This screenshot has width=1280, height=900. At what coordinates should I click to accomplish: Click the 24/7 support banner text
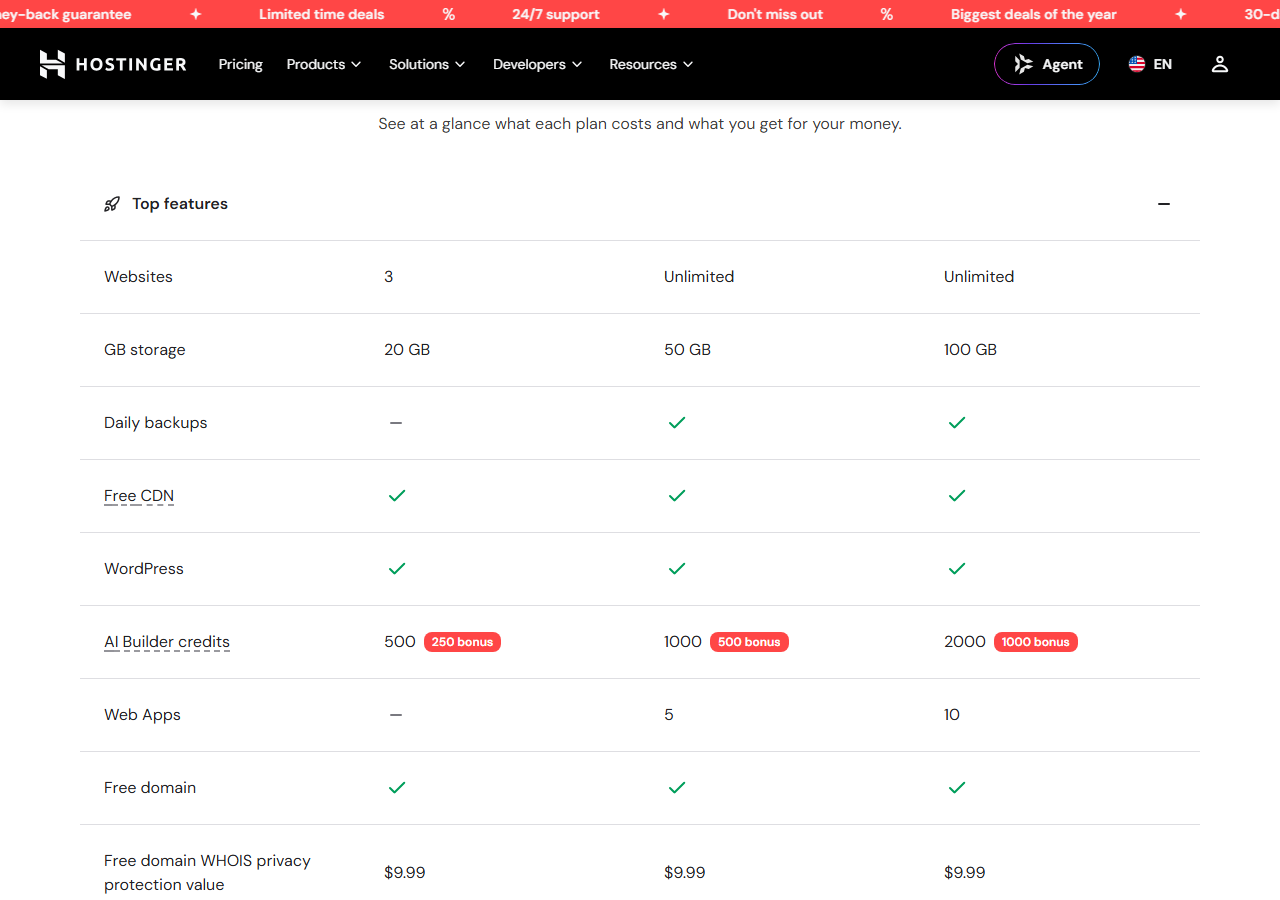point(556,14)
